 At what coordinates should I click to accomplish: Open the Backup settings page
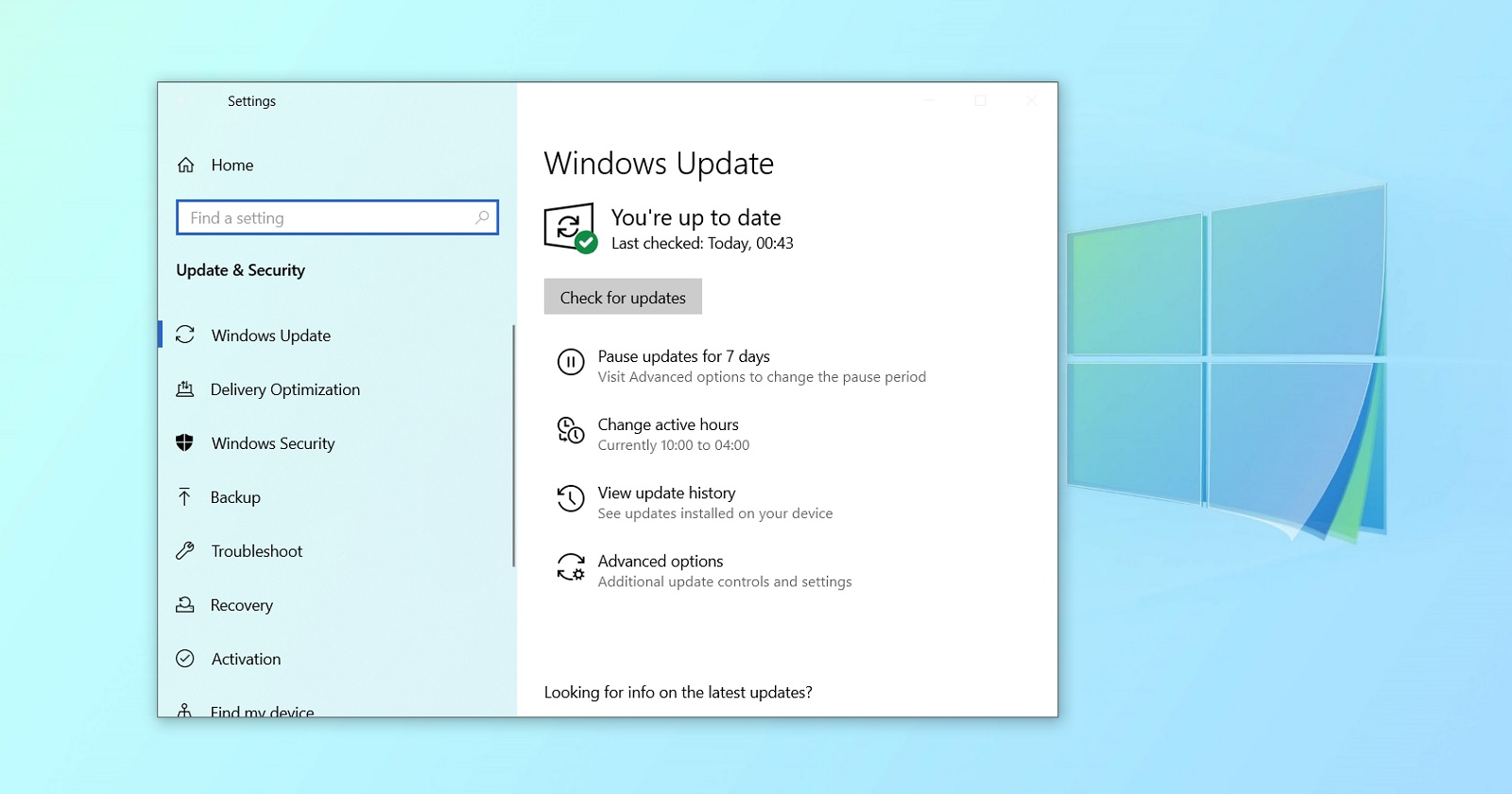pos(235,497)
